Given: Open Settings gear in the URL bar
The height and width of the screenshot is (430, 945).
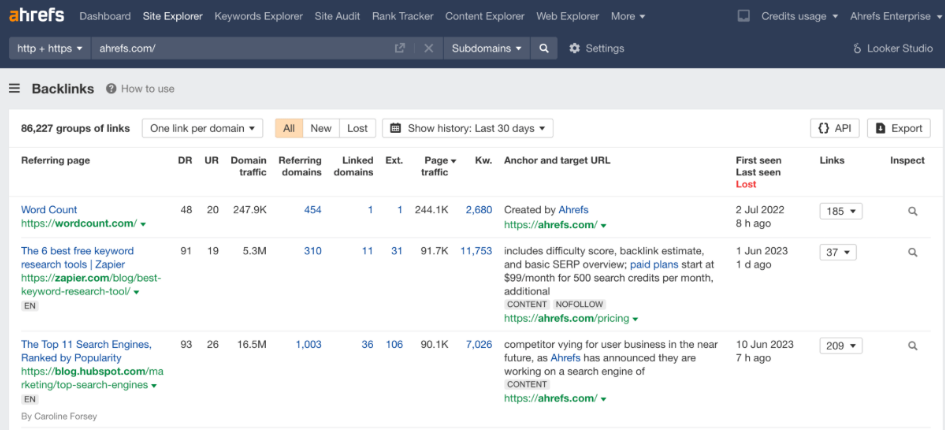Looking at the screenshot, I should coord(596,48).
